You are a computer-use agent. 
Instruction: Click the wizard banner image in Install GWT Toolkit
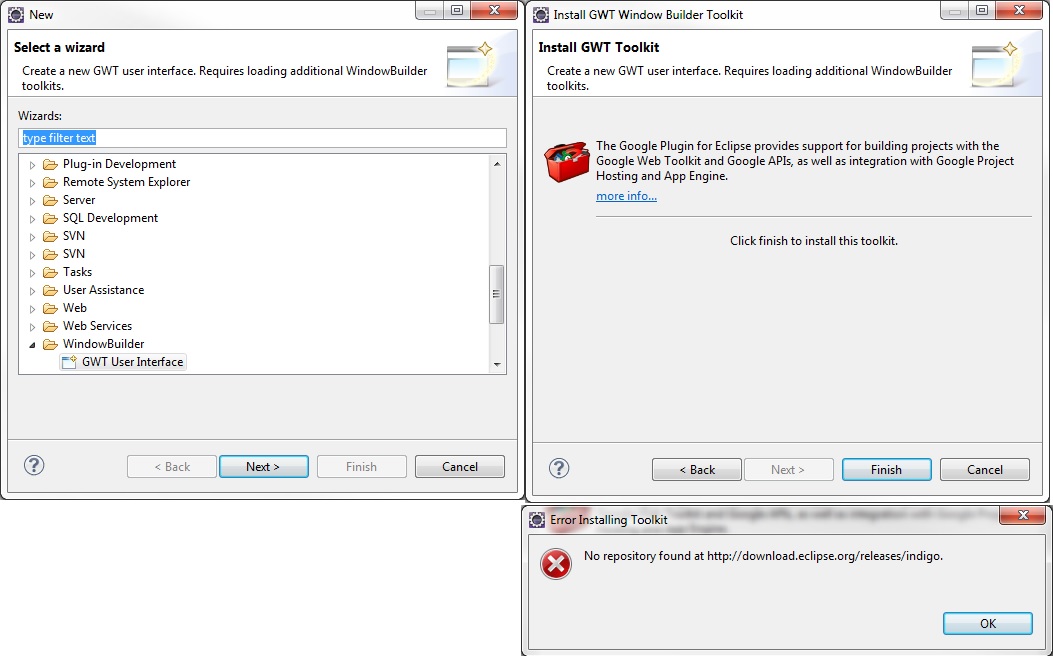[x=996, y=65]
